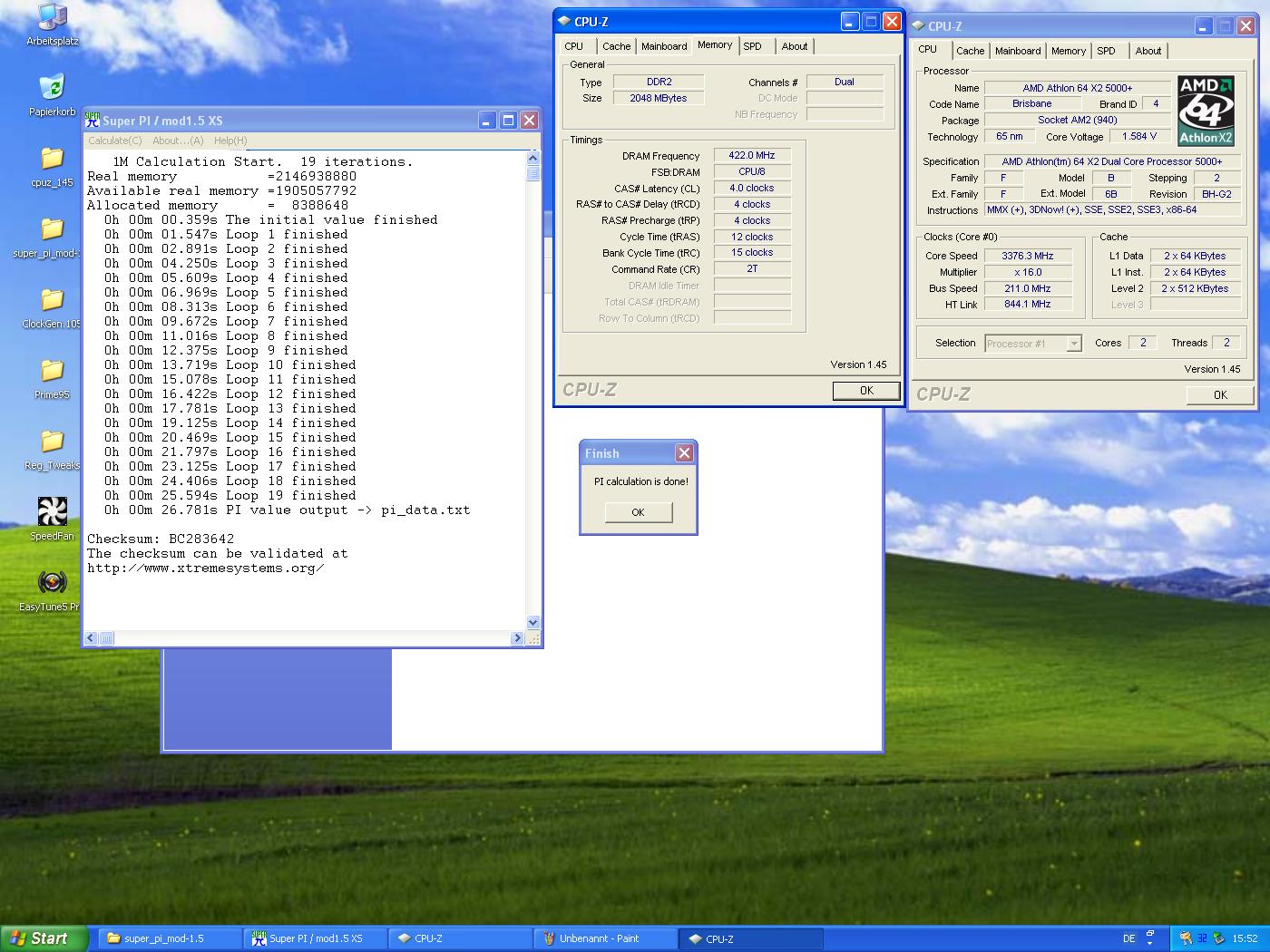The image size is (1270, 952).
Task: Click Super PI scrollbar down arrow
Action: [x=533, y=623]
